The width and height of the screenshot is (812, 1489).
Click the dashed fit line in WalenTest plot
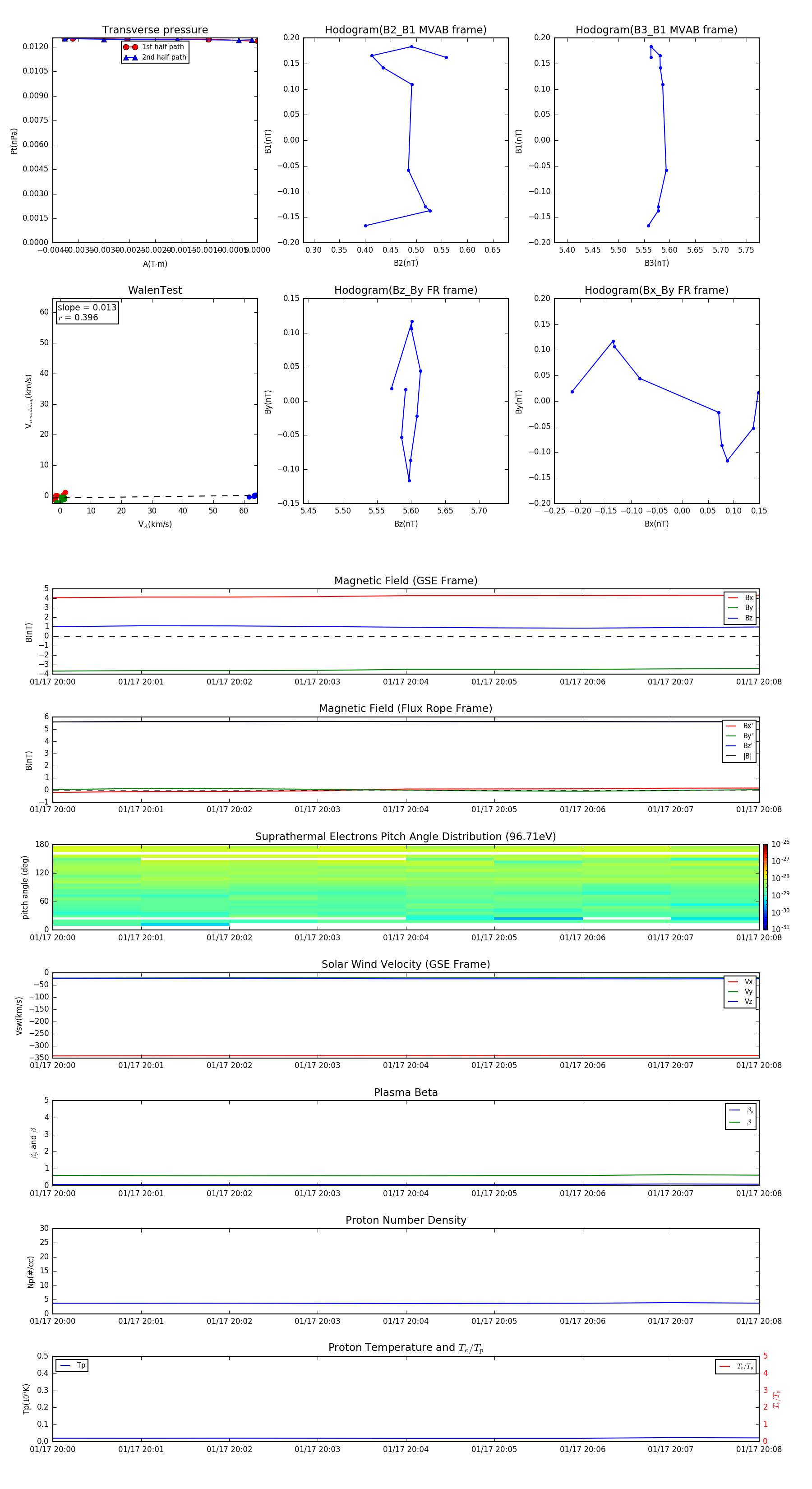click(155, 496)
